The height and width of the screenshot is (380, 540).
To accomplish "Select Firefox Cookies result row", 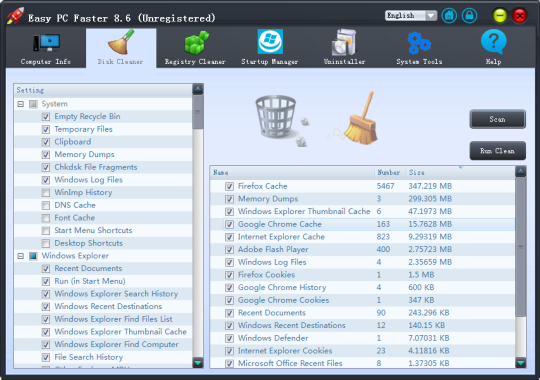I will (363, 275).
